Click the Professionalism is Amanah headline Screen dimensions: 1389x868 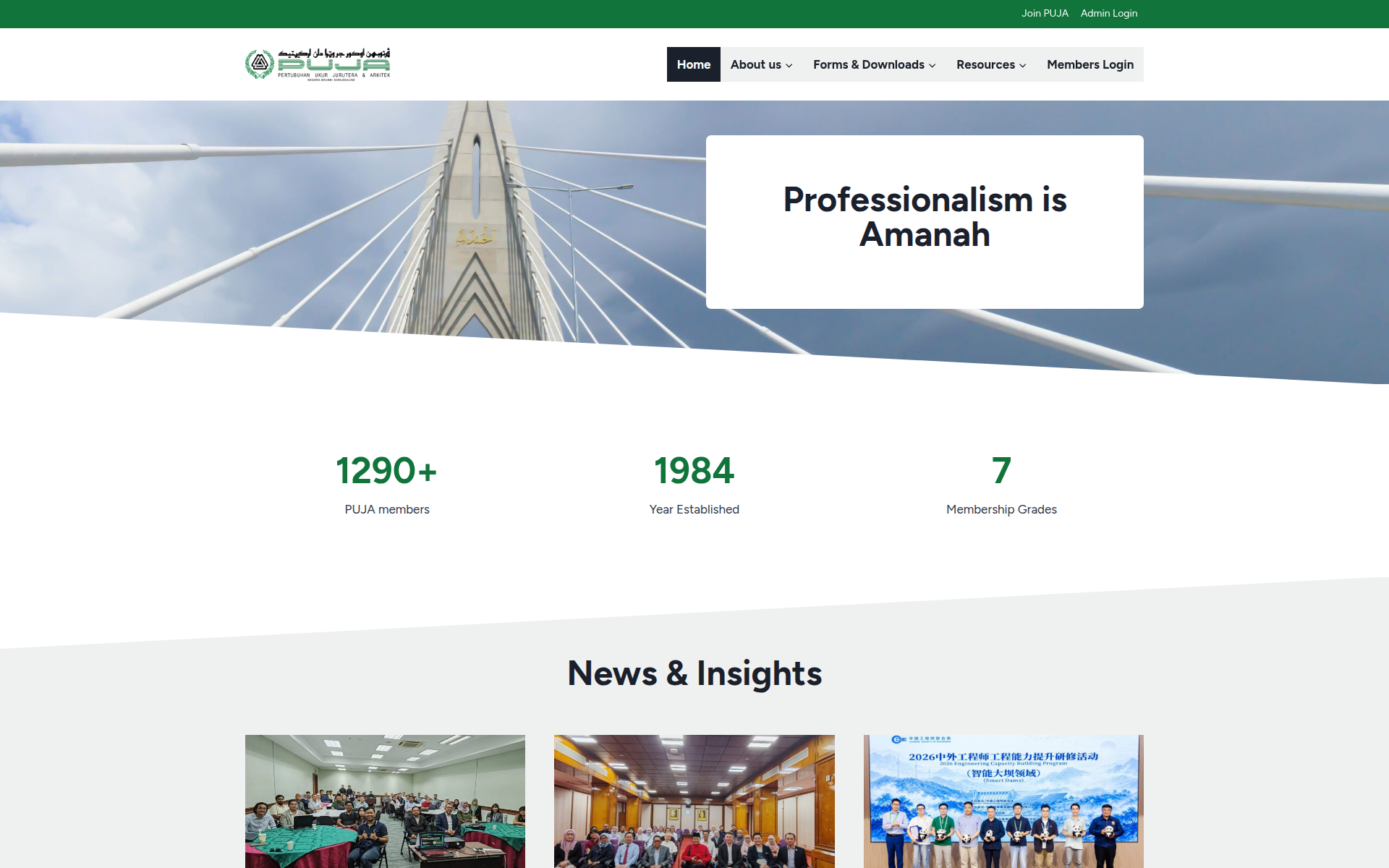tap(925, 217)
